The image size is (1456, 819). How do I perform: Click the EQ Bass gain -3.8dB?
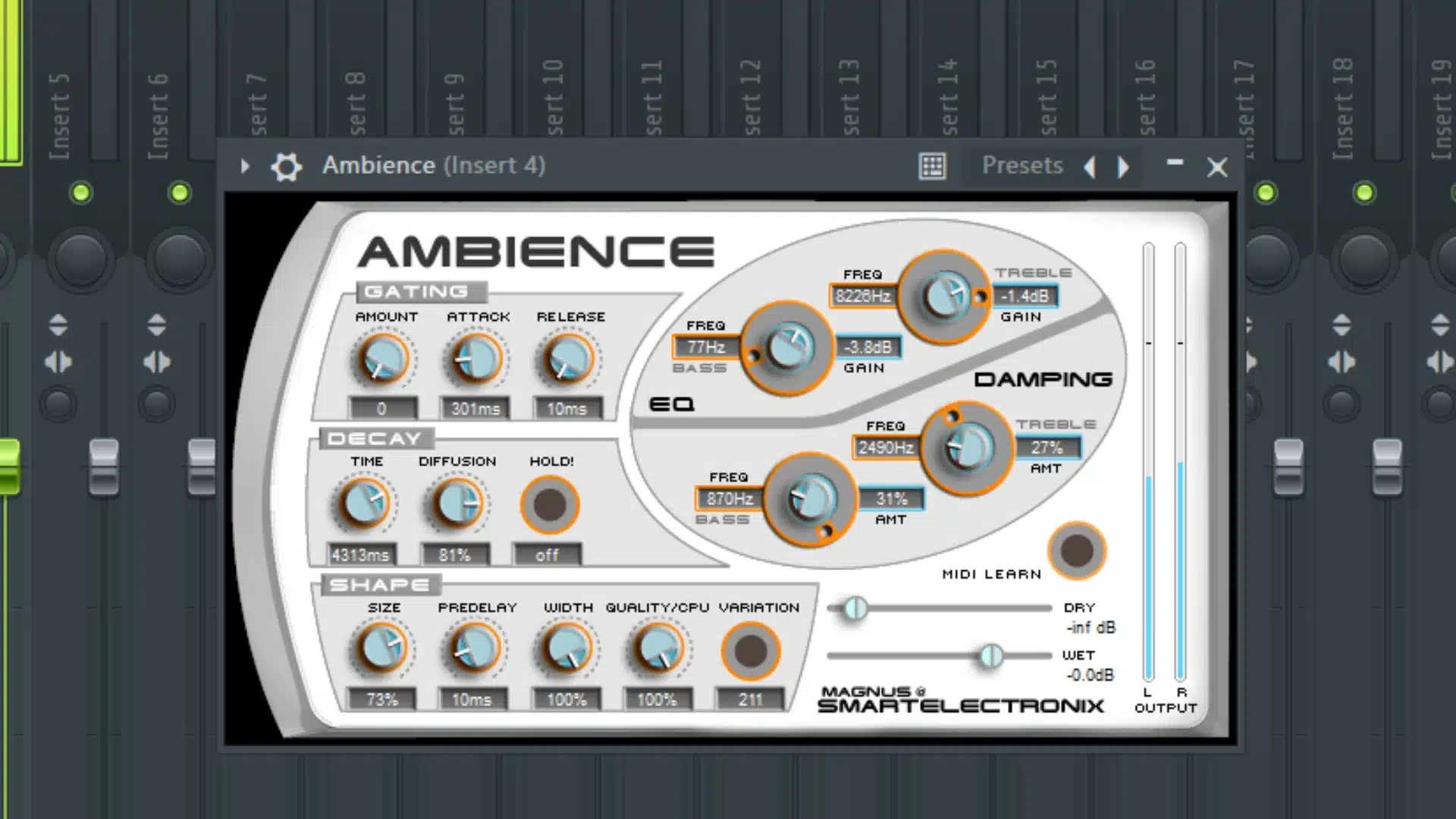point(869,347)
